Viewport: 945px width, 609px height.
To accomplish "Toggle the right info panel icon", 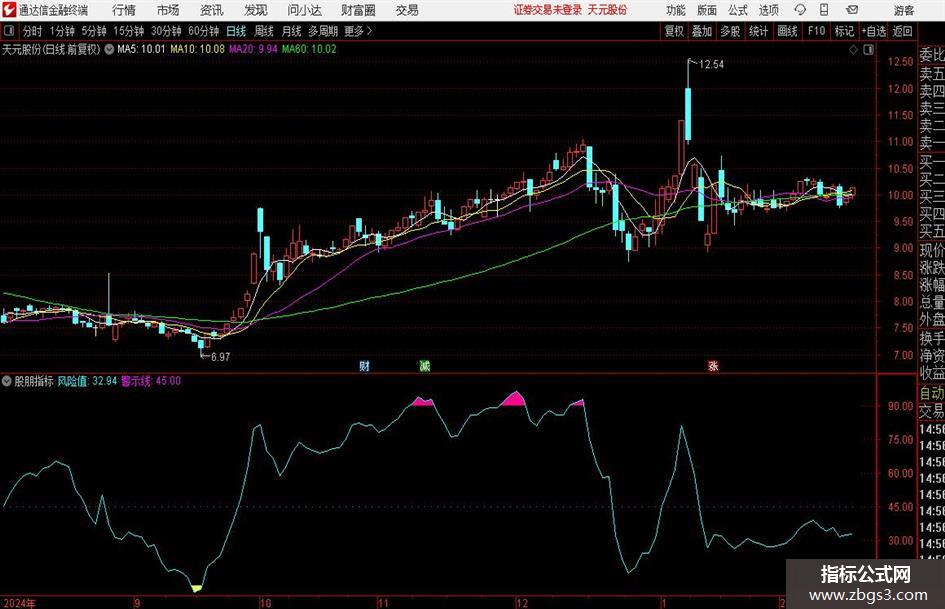I will point(868,50).
